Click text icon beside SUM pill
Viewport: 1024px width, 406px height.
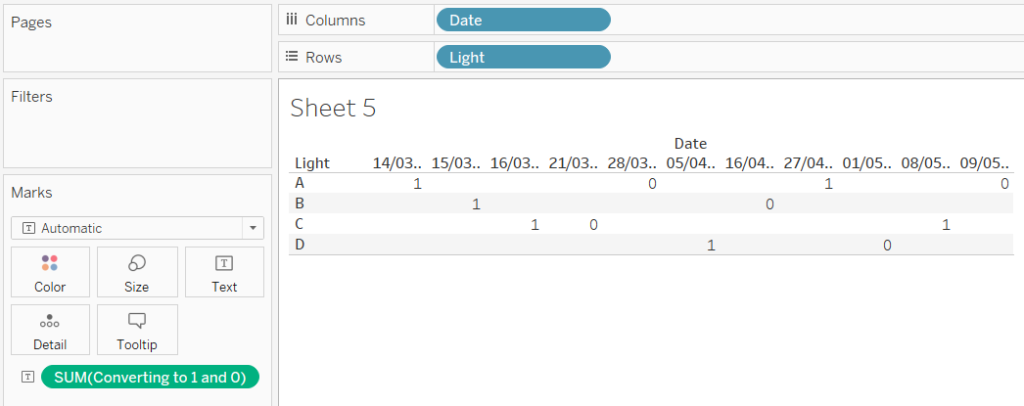click(27, 377)
